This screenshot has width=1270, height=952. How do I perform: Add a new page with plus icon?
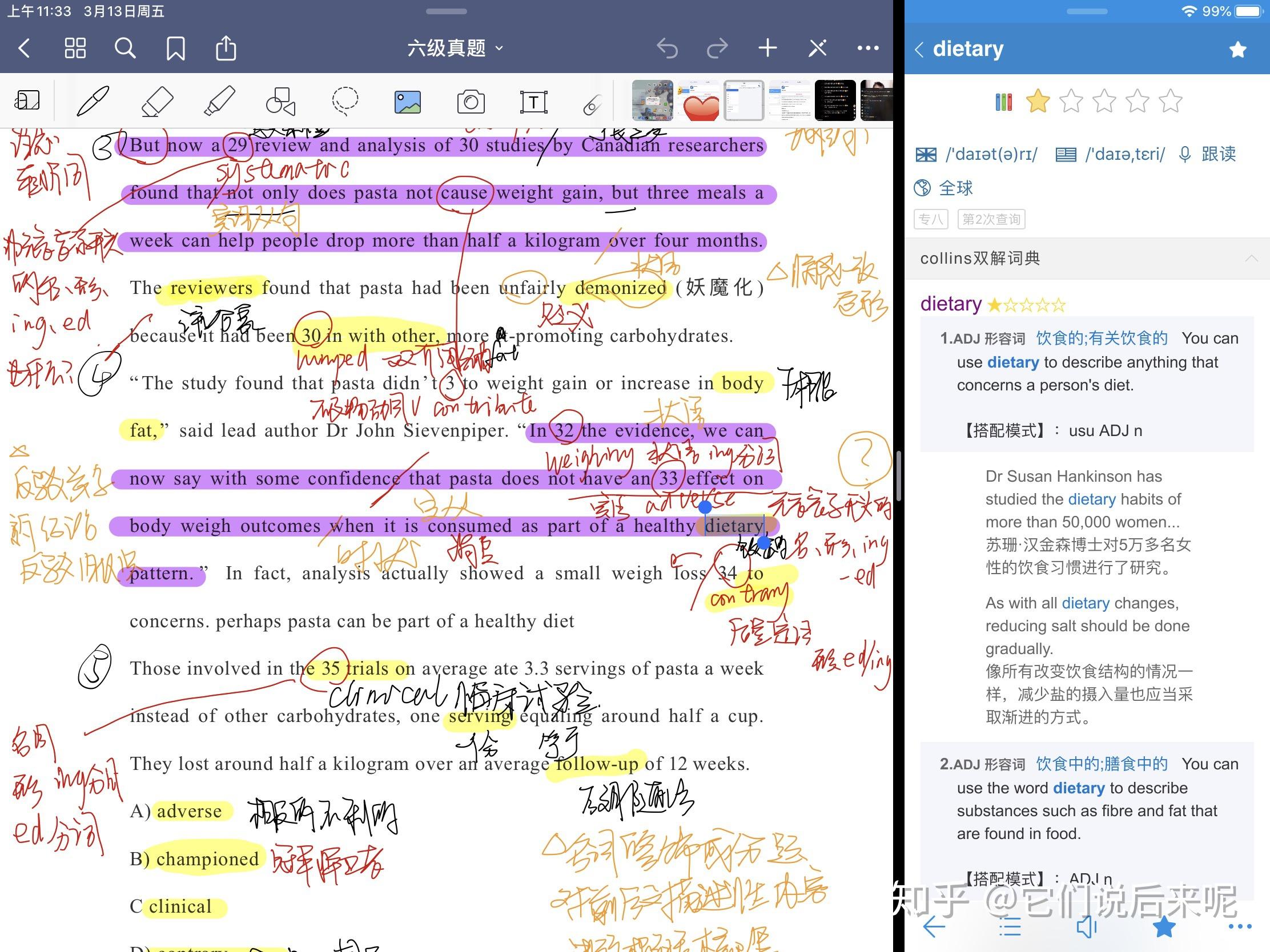tap(767, 48)
